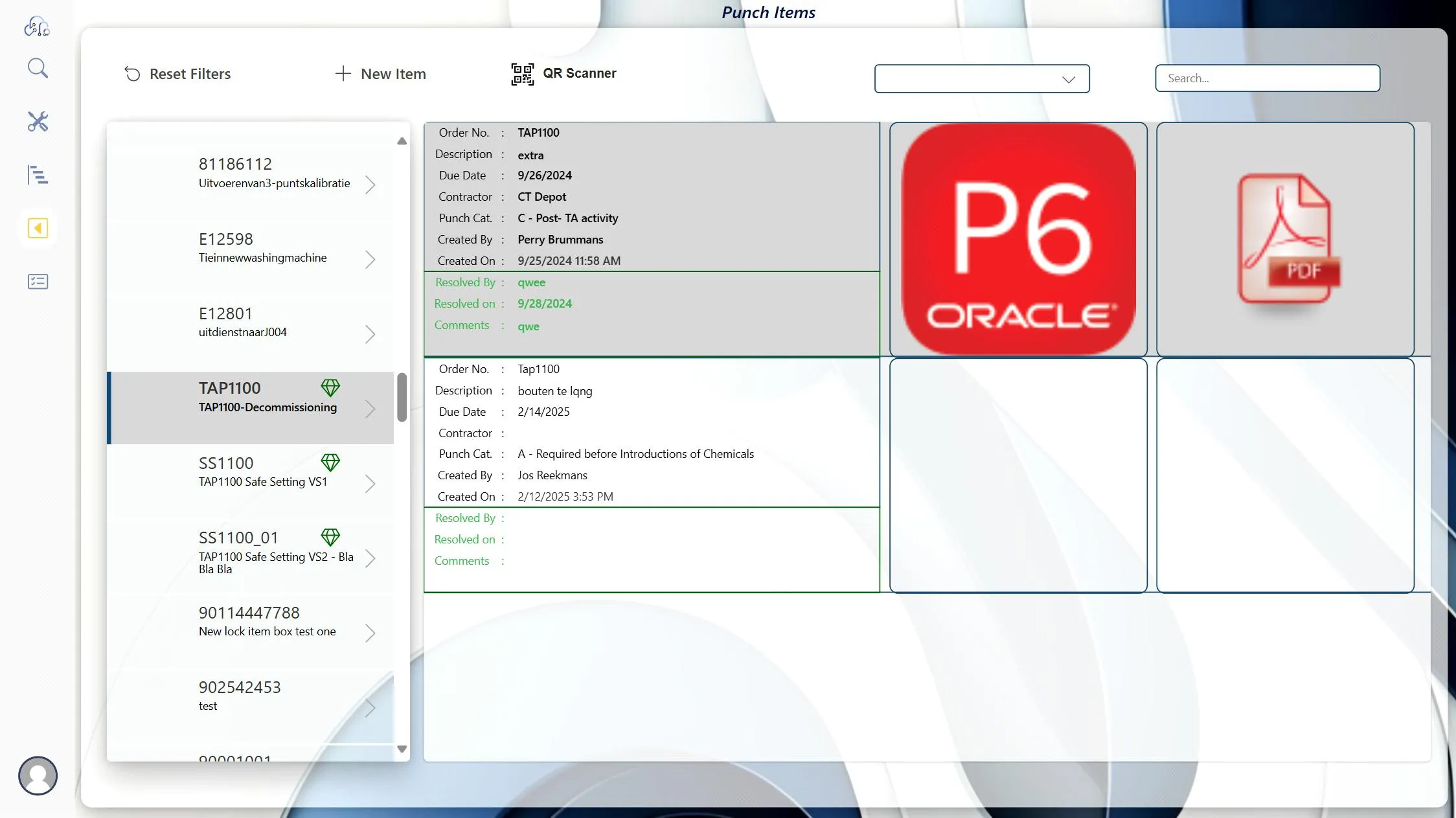Select TAP1100 order title in list
The width and height of the screenshot is (1456, 818).
(229, 388)
